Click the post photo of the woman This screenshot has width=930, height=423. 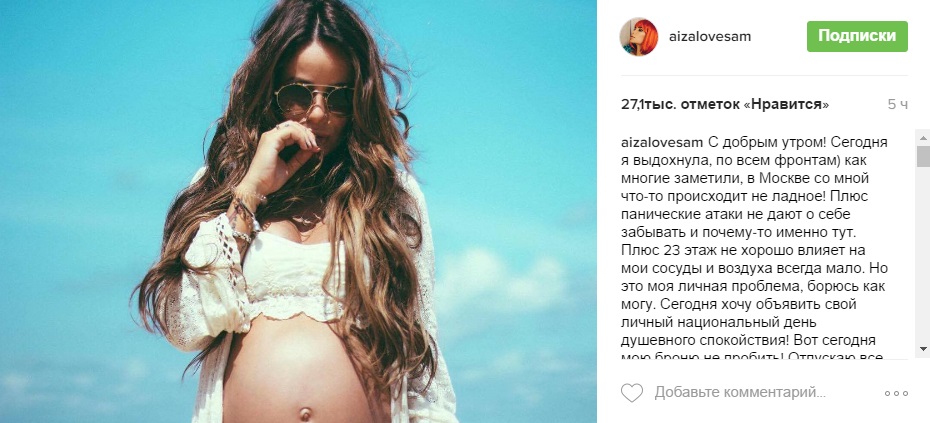(298, 211)
